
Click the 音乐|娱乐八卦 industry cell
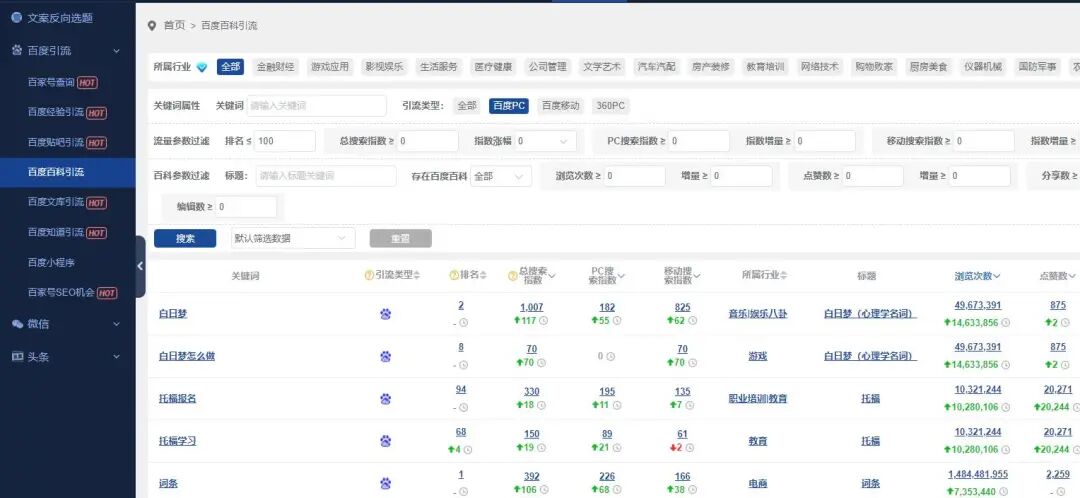pyautogui.click(x=758, y=314)
